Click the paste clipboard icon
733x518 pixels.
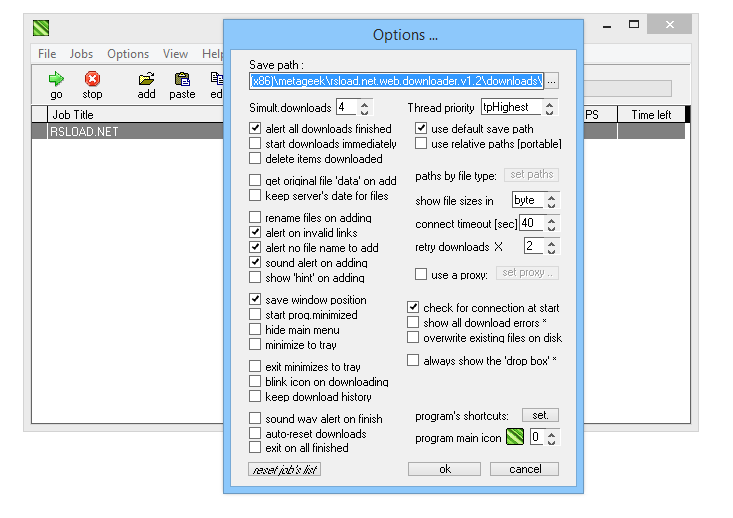pos(182,79)
